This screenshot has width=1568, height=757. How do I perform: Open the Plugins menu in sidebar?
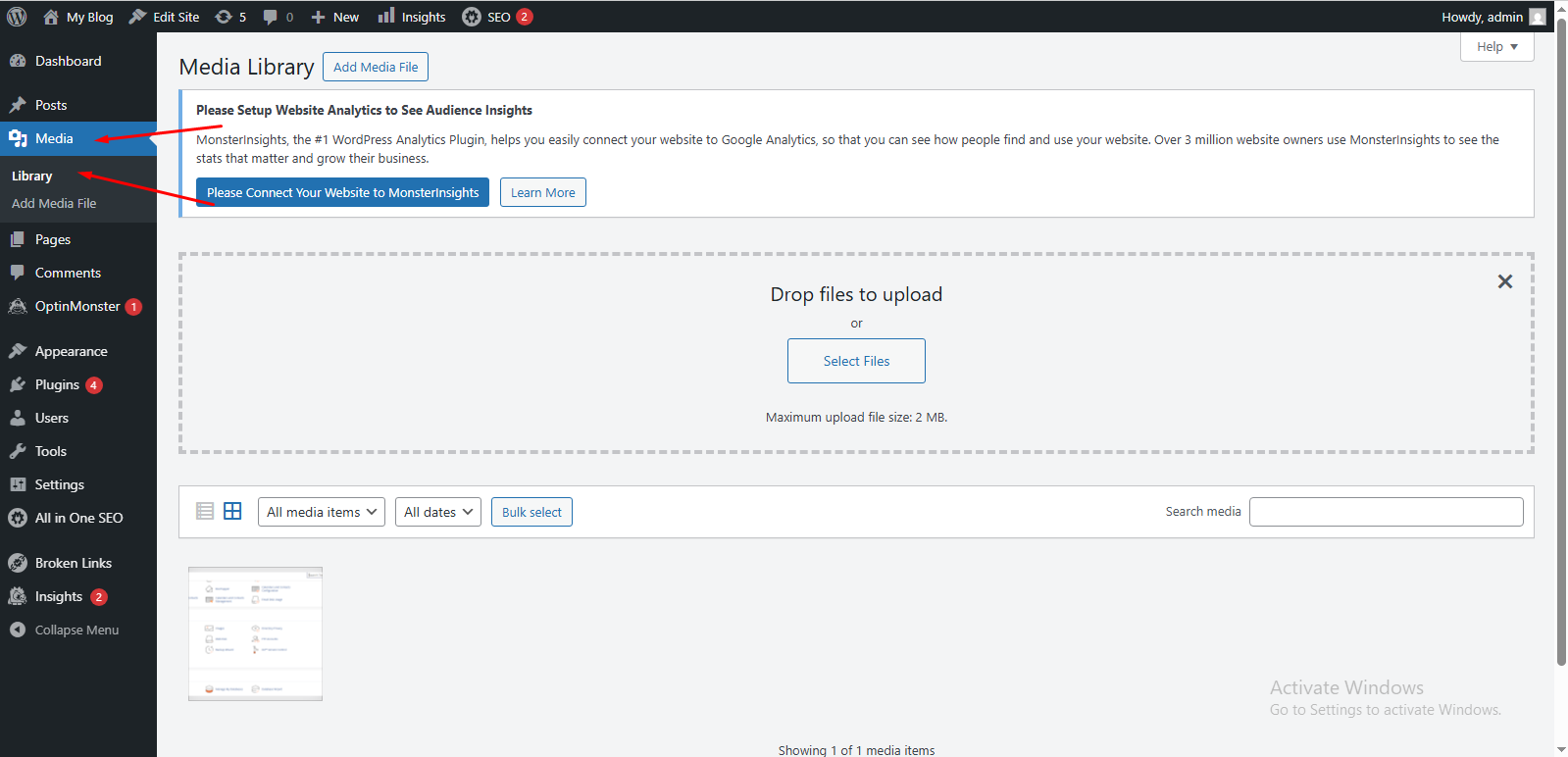coord(57,384)
